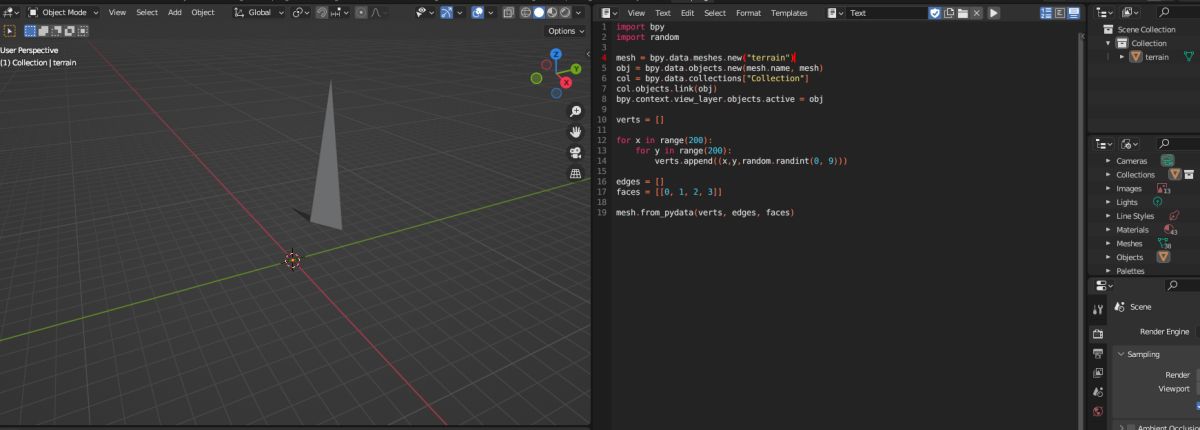The image size is (1200, 430).
Task: Click the Y axis on navigation gizmo
Action: click(575, 69)
